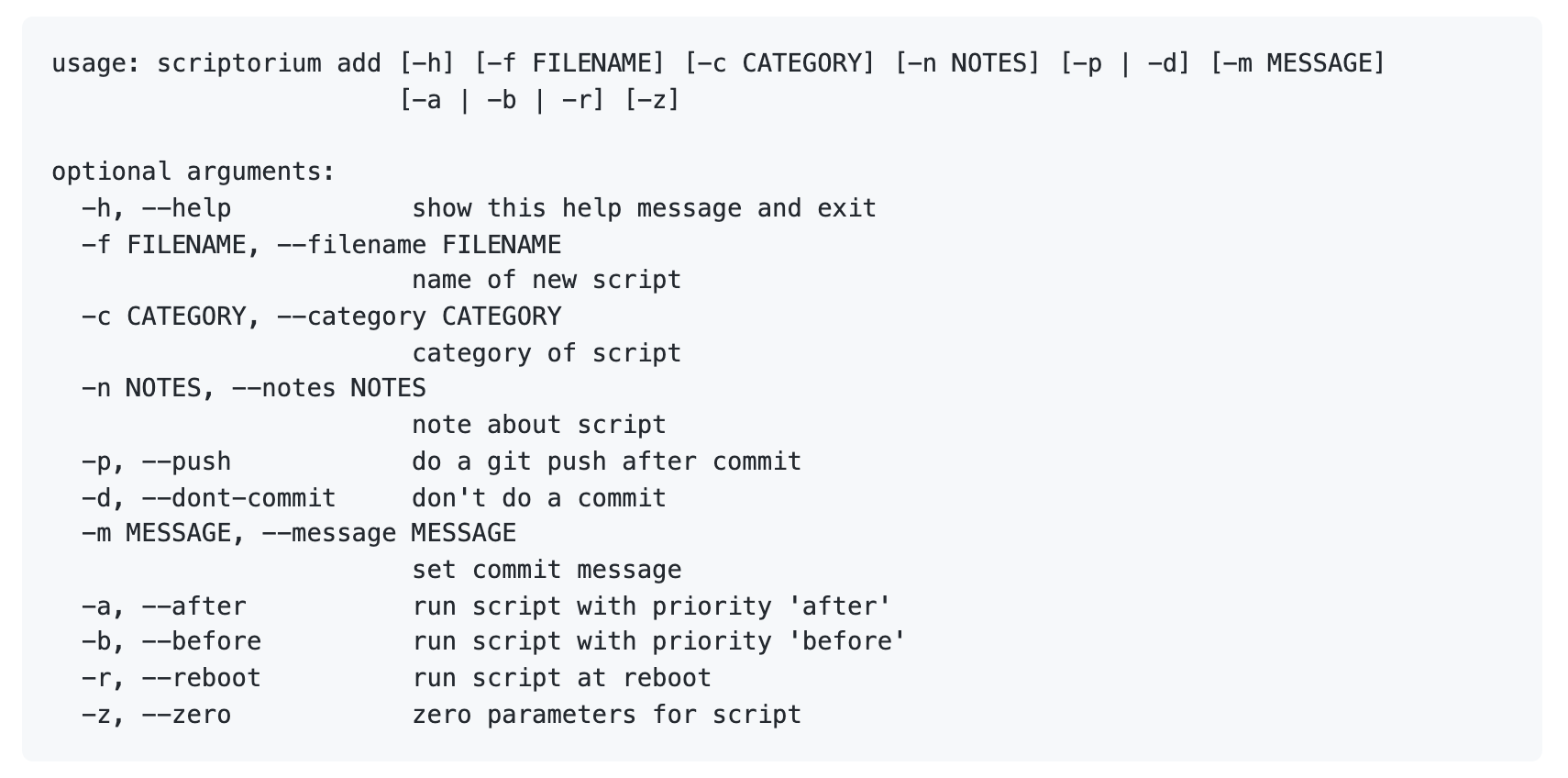Click the 'don't do a commit' description

pos(539,498)
